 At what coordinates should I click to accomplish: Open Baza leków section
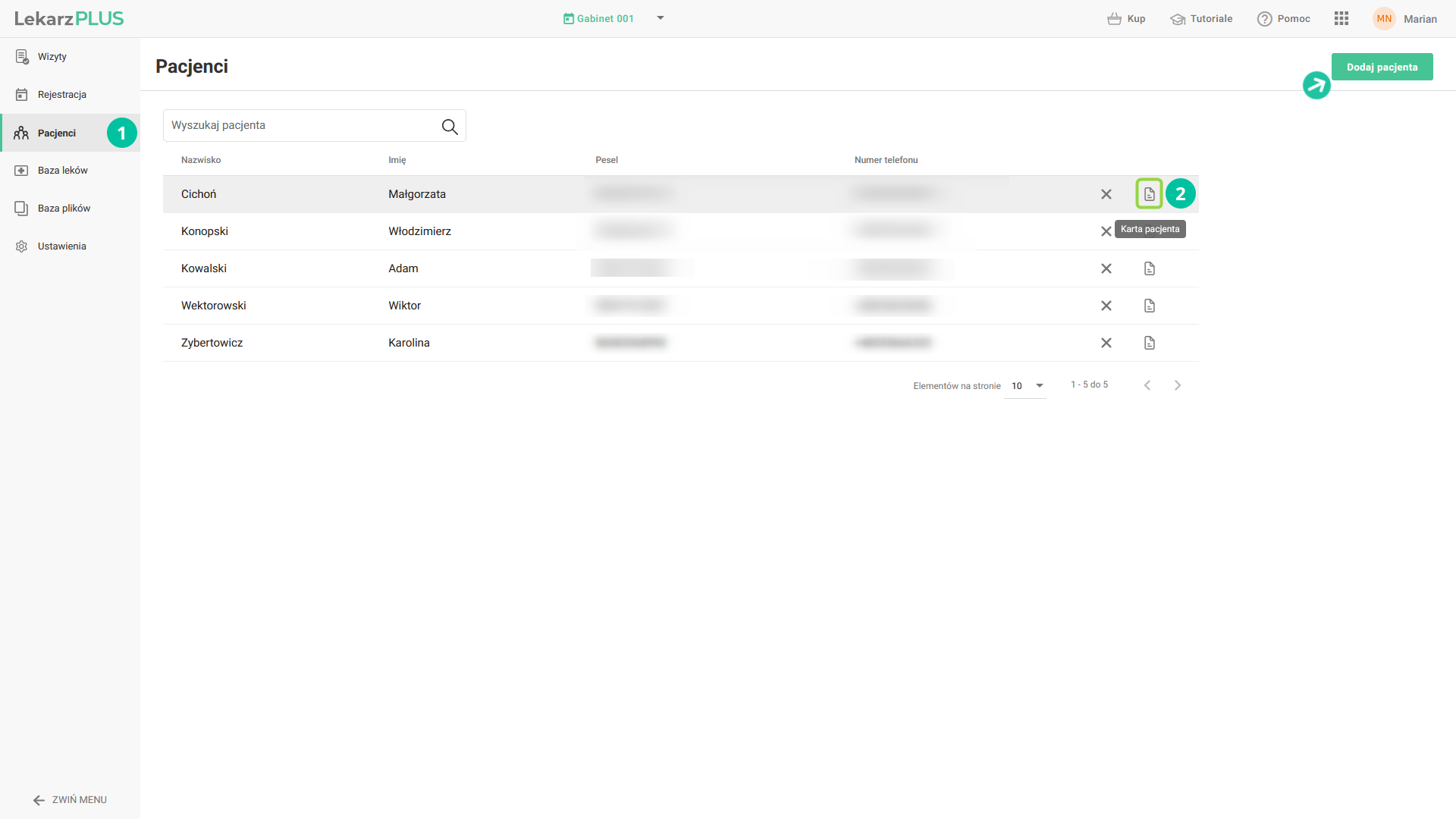(x=62, y=171)
